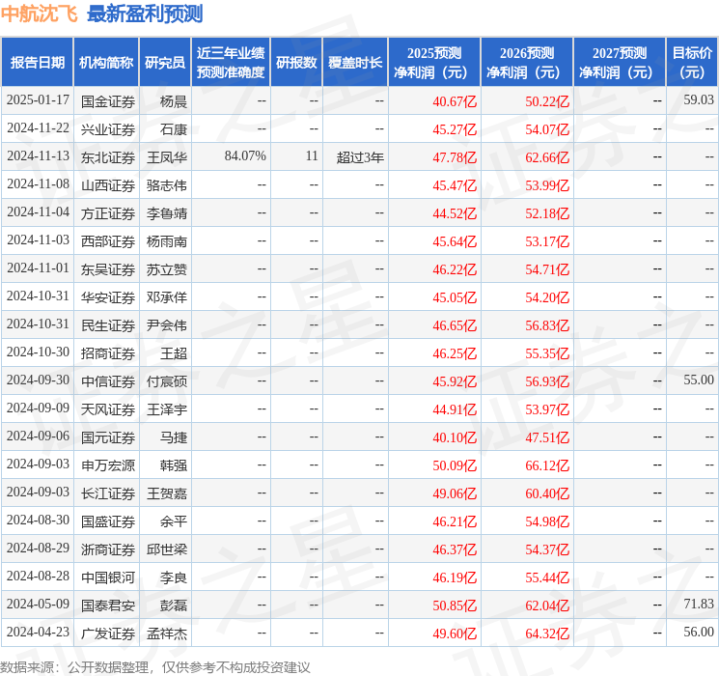Select the date 2024-11-22
Viewport: 719px width, 676px height.
[x=38, y=128]
